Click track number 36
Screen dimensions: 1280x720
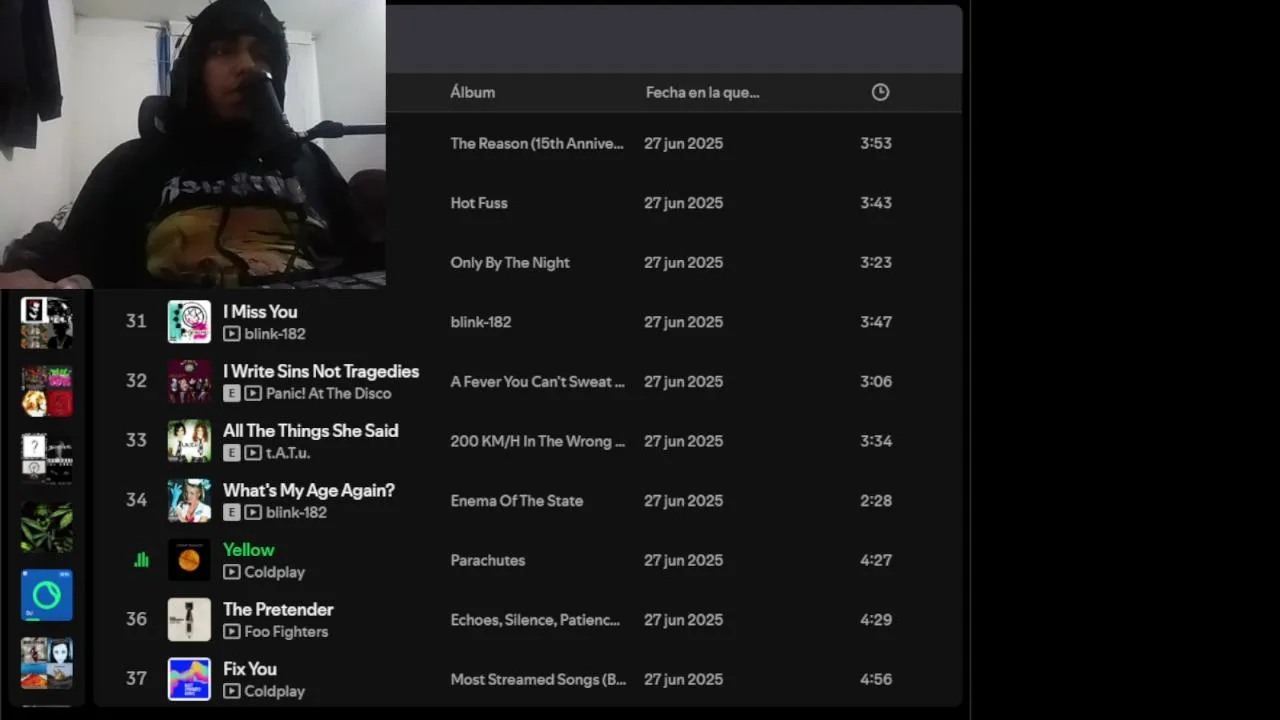(136, 618)
